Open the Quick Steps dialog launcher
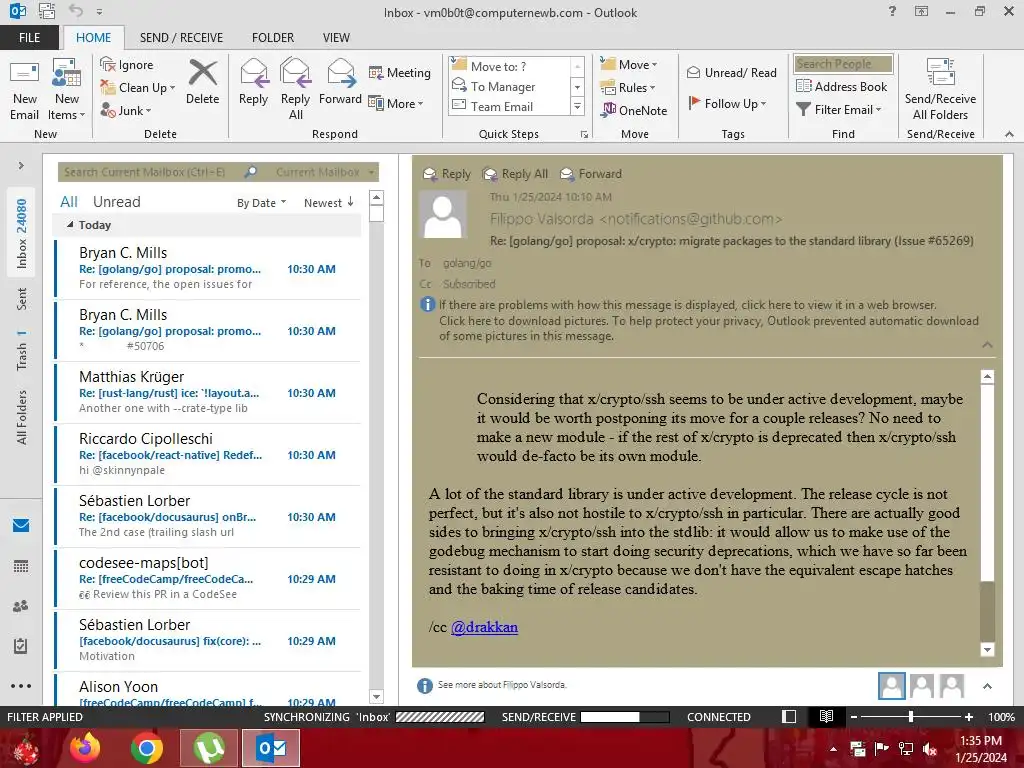This screenshot has width=1024, height=768. [x=584, y=135]
